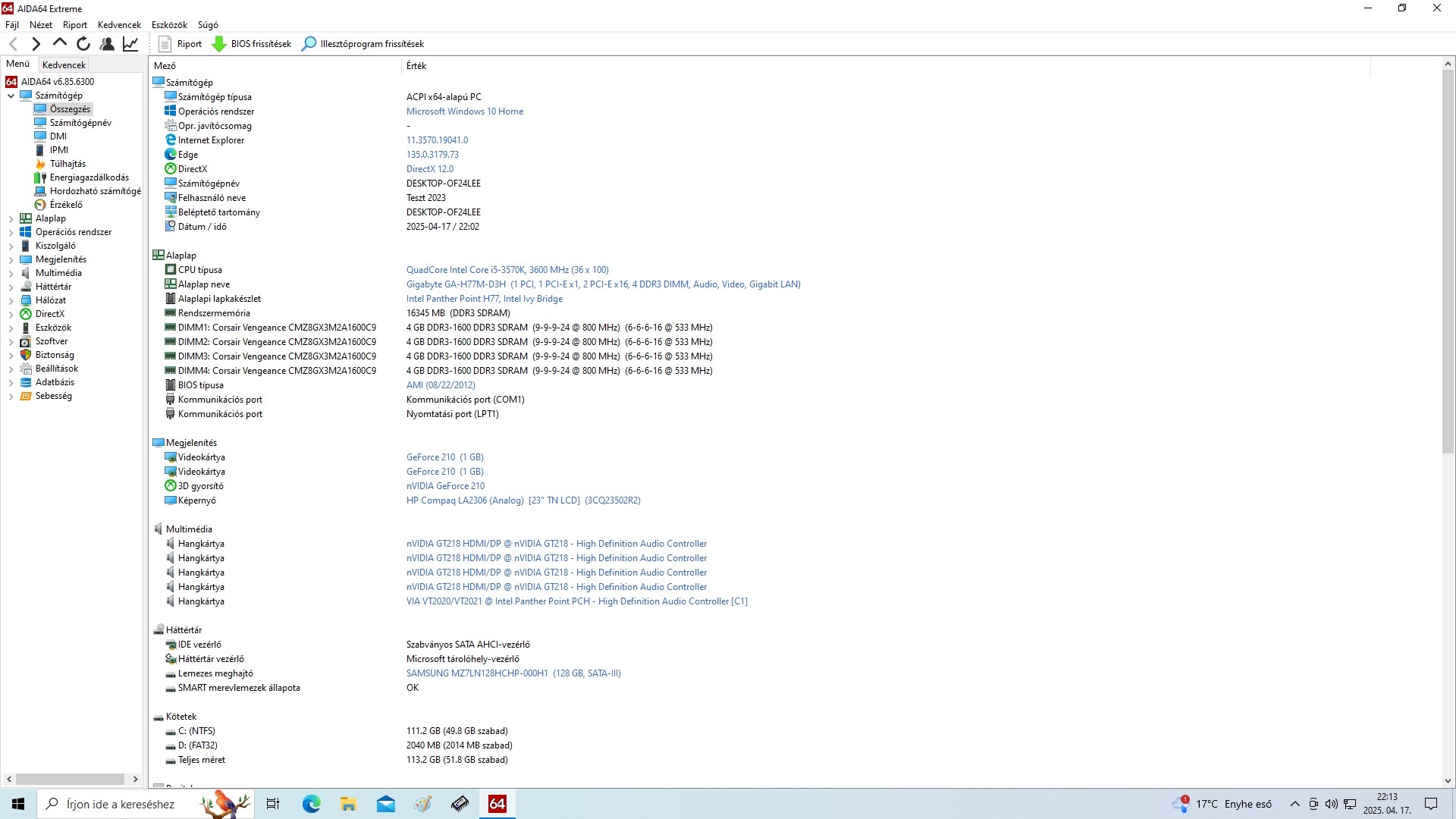Select Biztonság in the tree

pos(55,355)
